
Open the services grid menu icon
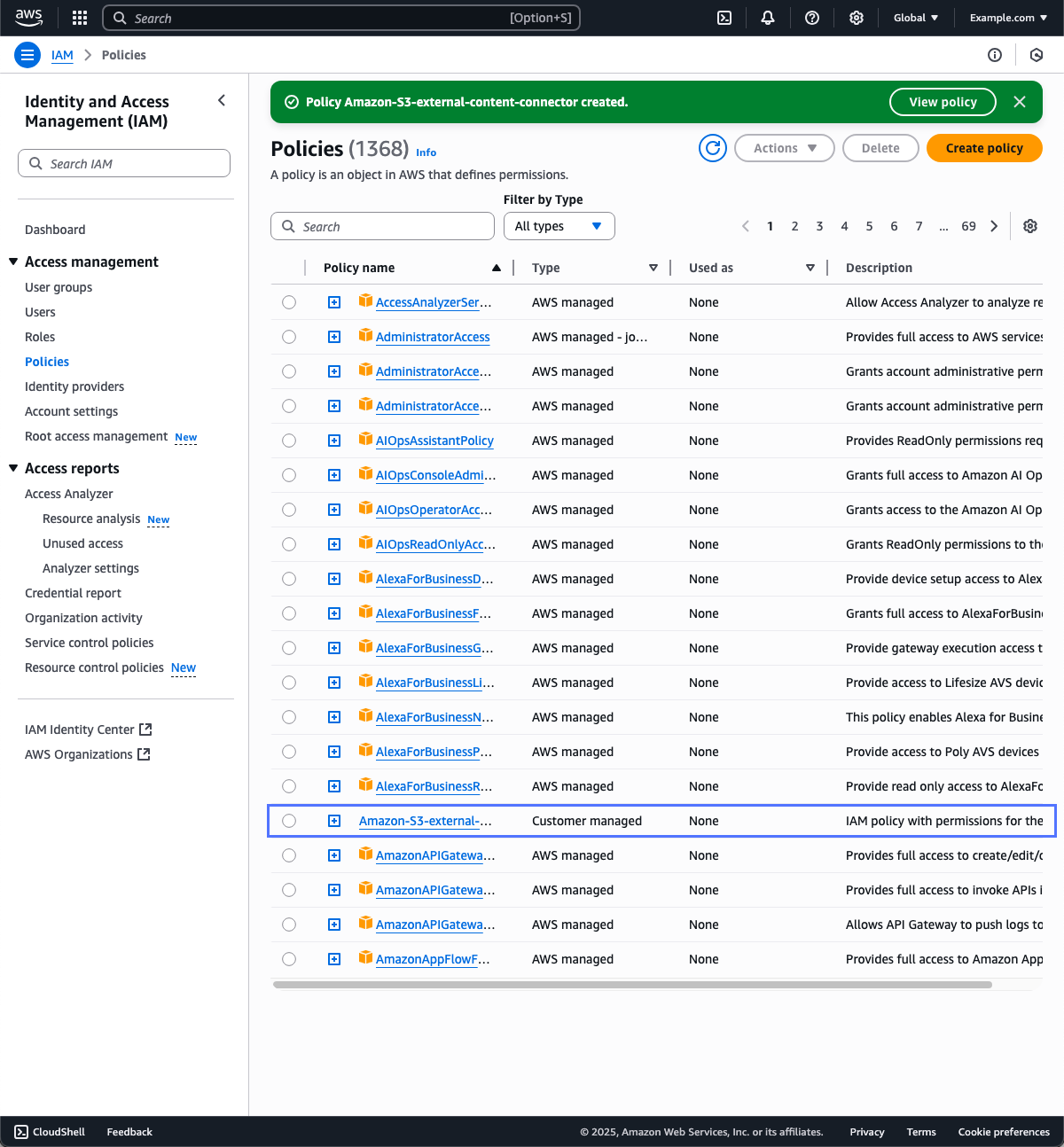(x=80, y=18)
